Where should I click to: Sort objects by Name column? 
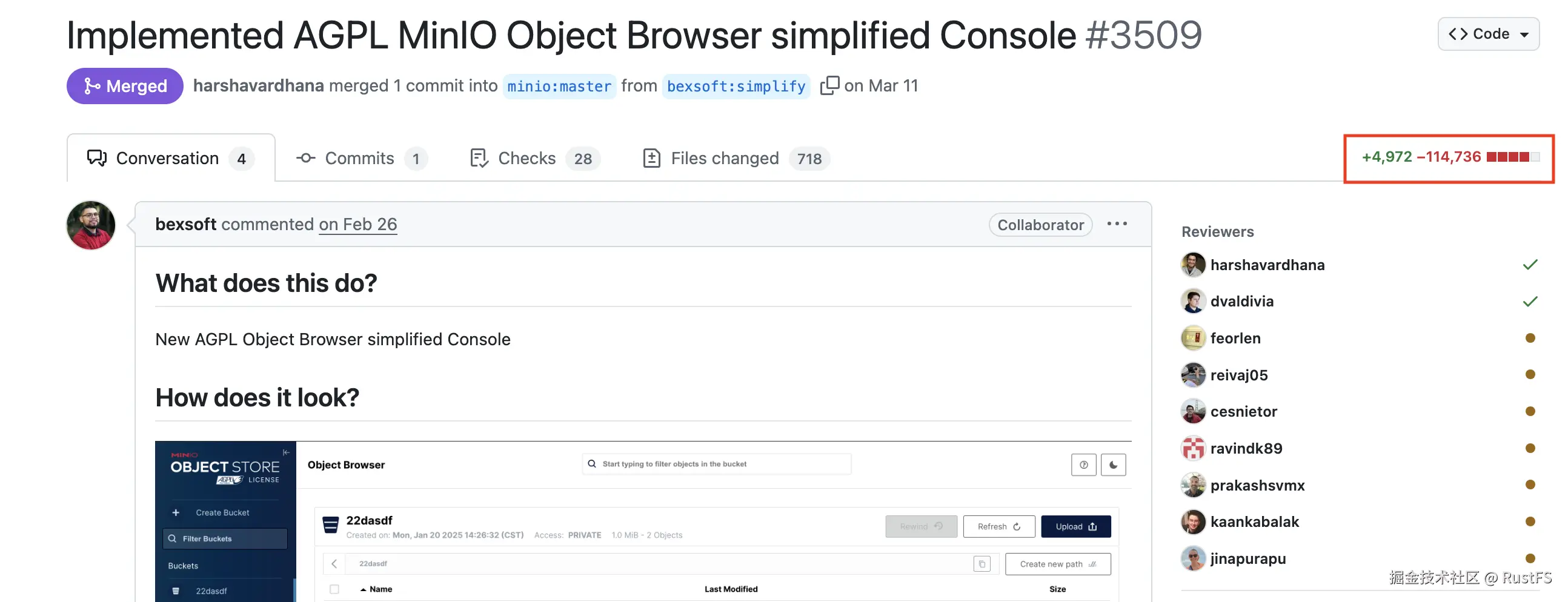[x=380, y=589]
